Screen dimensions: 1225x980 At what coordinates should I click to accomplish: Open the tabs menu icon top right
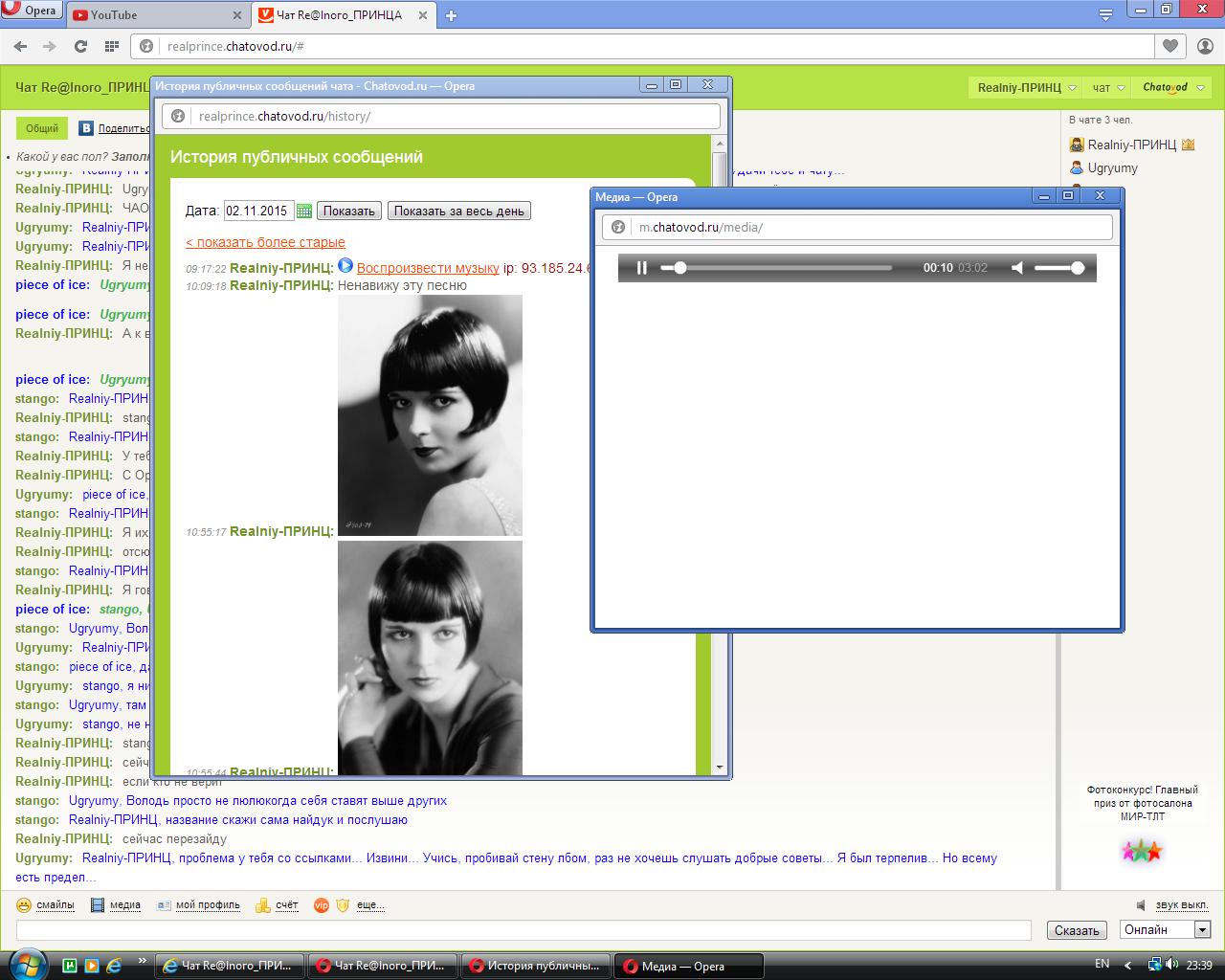(x=1105, y=14)
